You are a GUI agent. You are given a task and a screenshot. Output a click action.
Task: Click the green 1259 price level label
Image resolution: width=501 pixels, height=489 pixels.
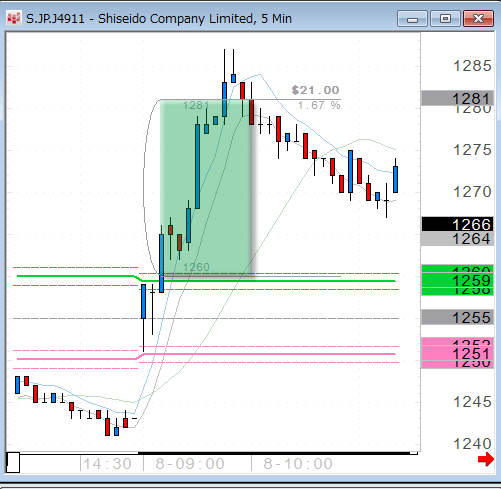tap(457, 281)
